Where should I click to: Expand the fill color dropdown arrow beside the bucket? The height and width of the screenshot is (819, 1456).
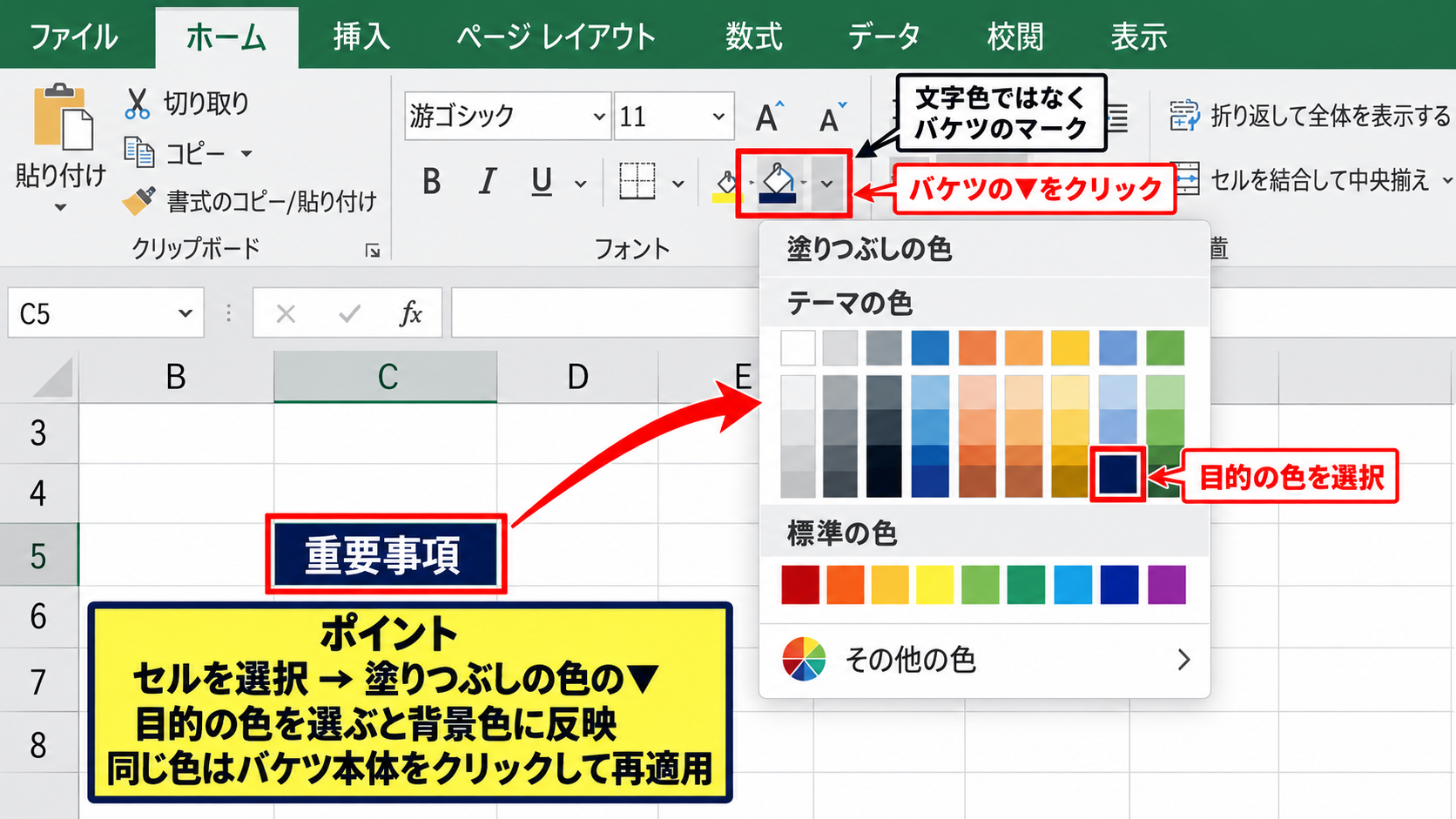click(827, 184)
